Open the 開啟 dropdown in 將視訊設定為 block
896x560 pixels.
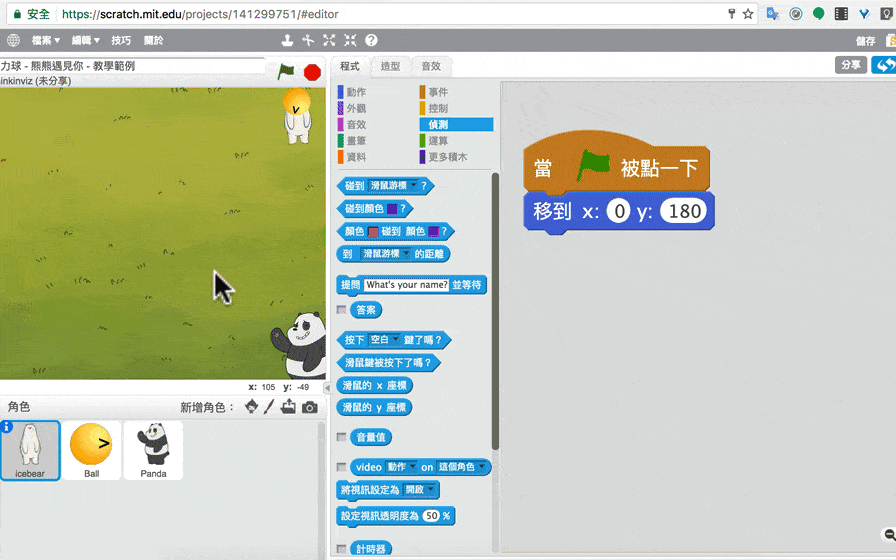tap(419, 490)
